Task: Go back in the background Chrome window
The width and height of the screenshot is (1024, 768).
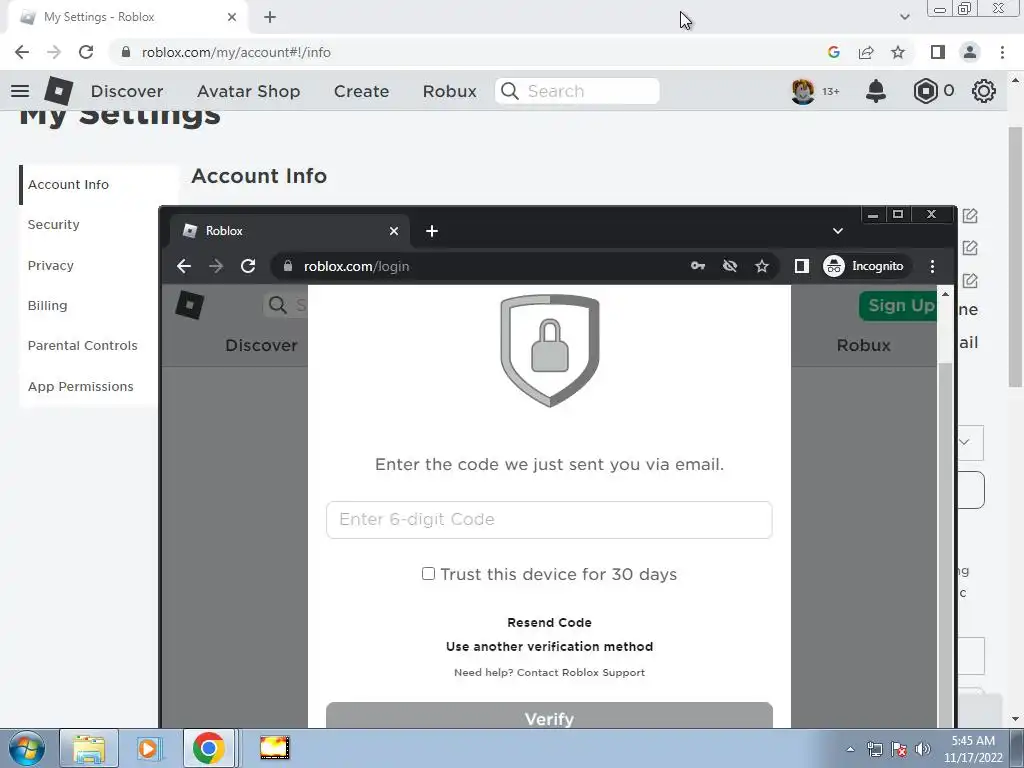Action: pos(22,52)
